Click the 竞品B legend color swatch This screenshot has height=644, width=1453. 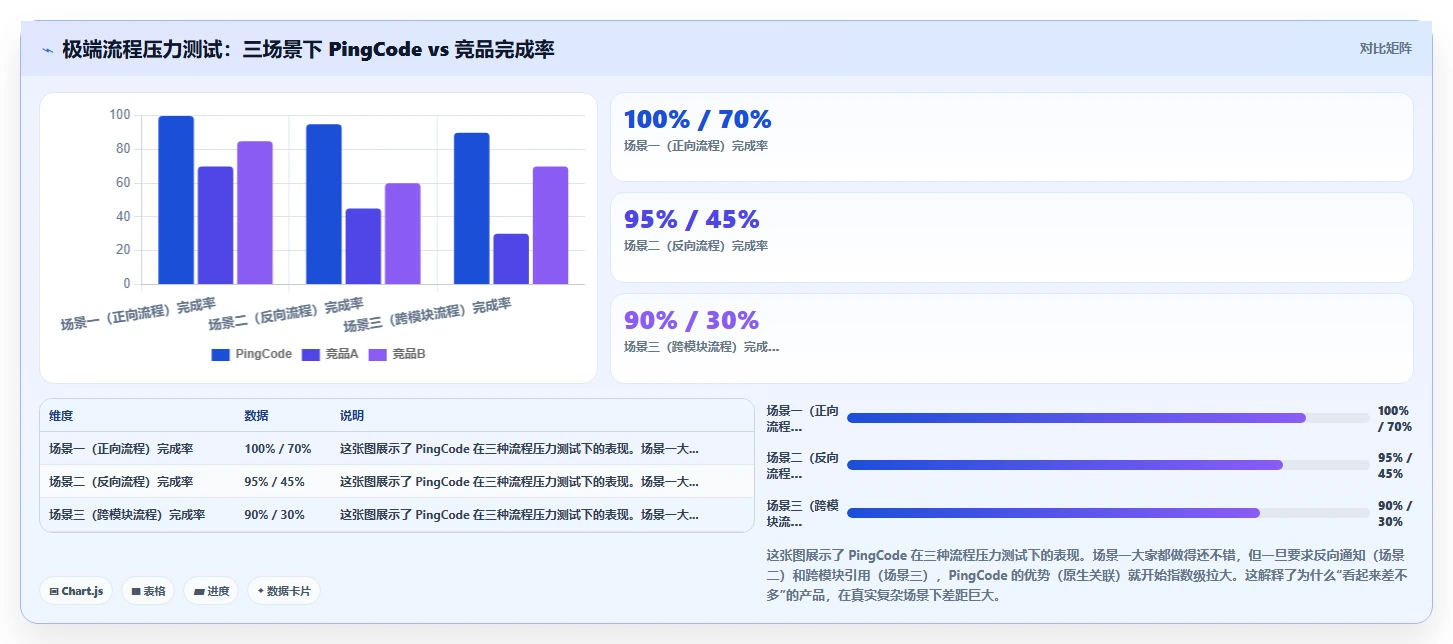click(x=377, y=354)
